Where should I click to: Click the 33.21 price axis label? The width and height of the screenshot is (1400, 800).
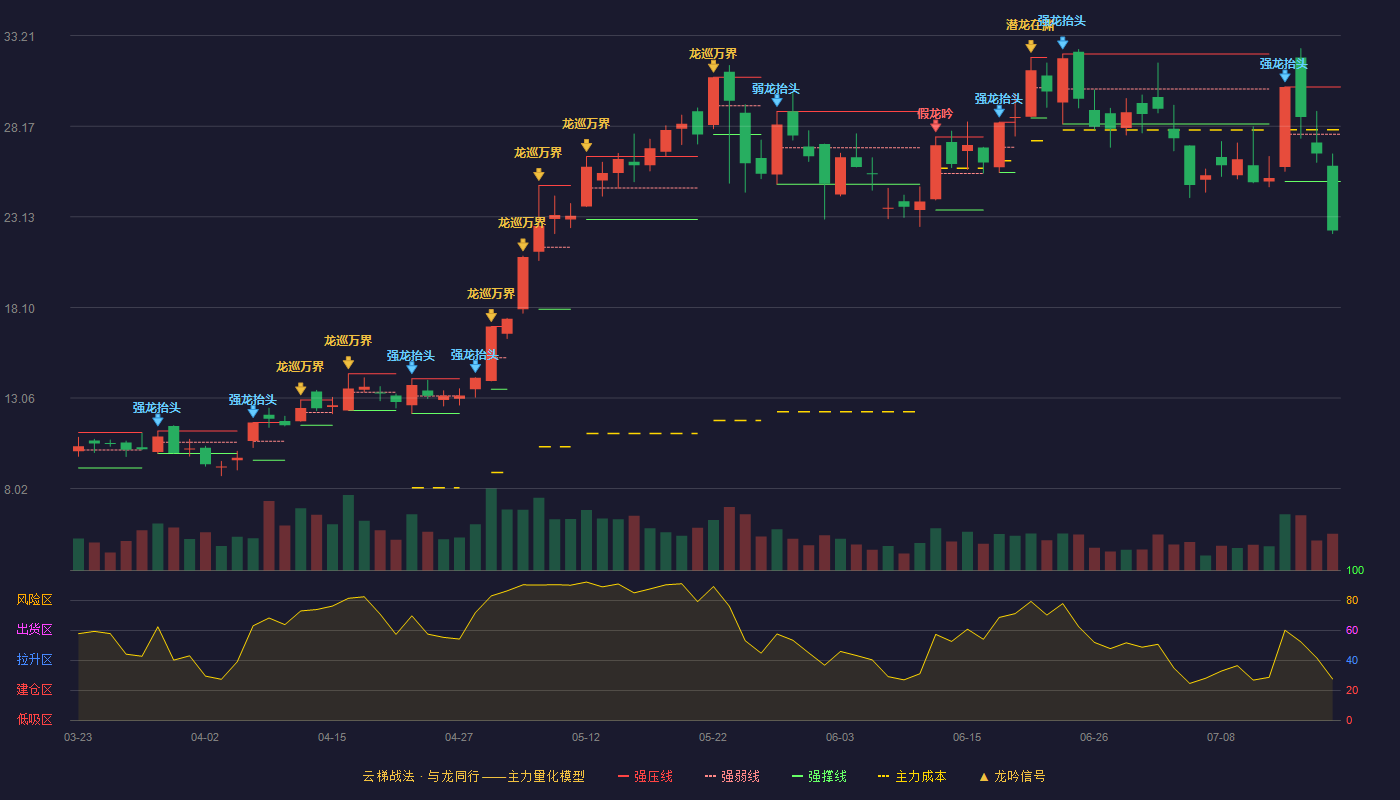[19, 37]
